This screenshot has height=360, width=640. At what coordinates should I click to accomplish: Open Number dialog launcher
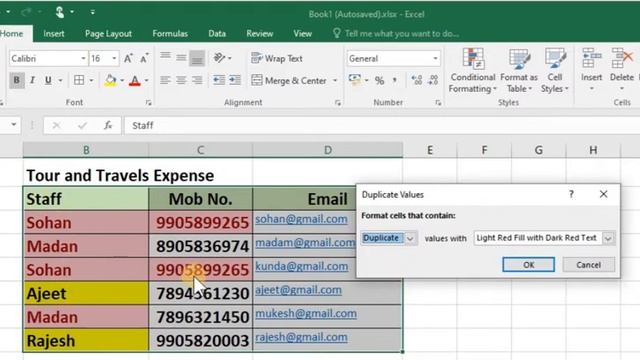[x=438, y=103]
